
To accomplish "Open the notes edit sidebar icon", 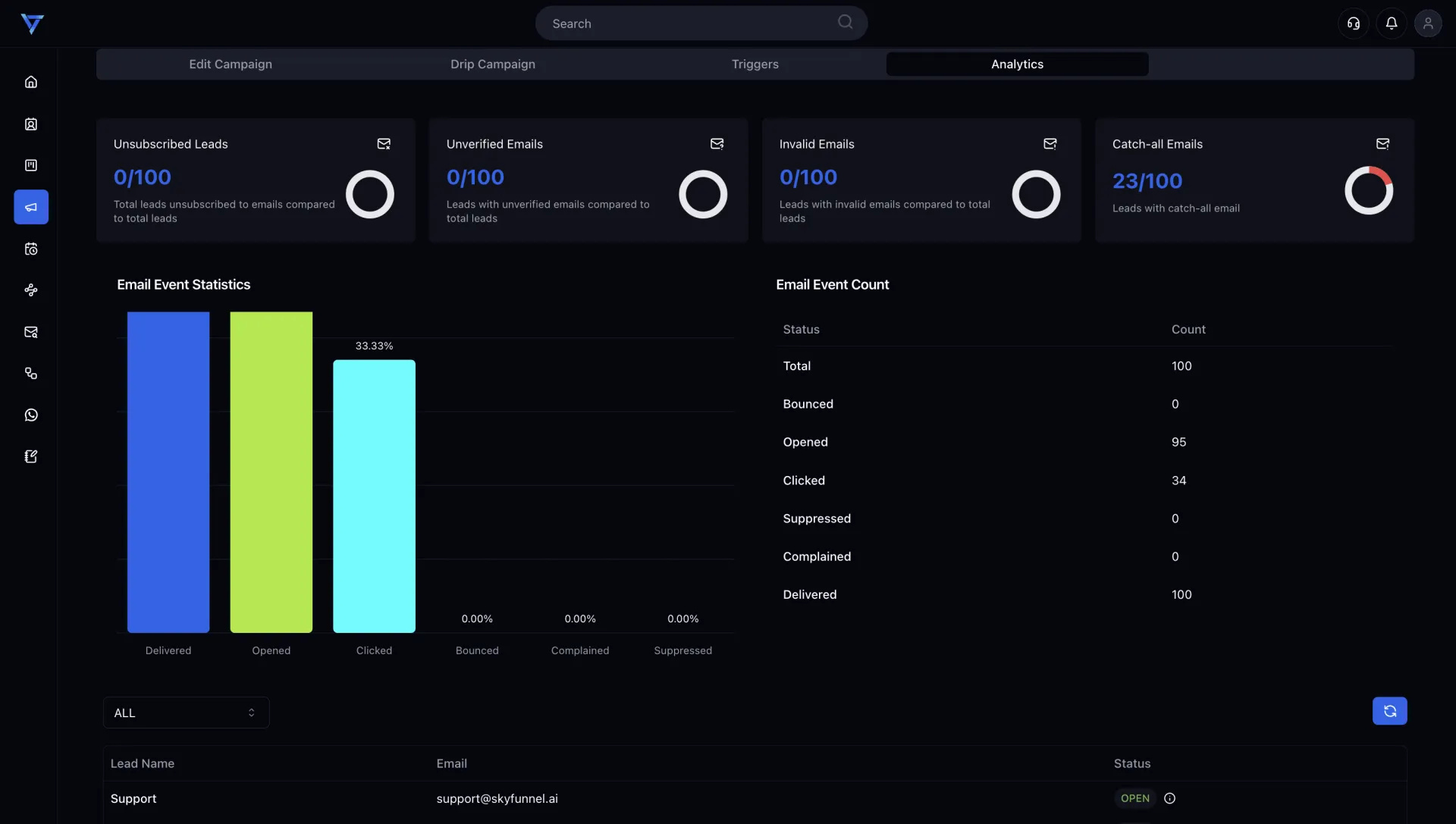I will point(31,456).
